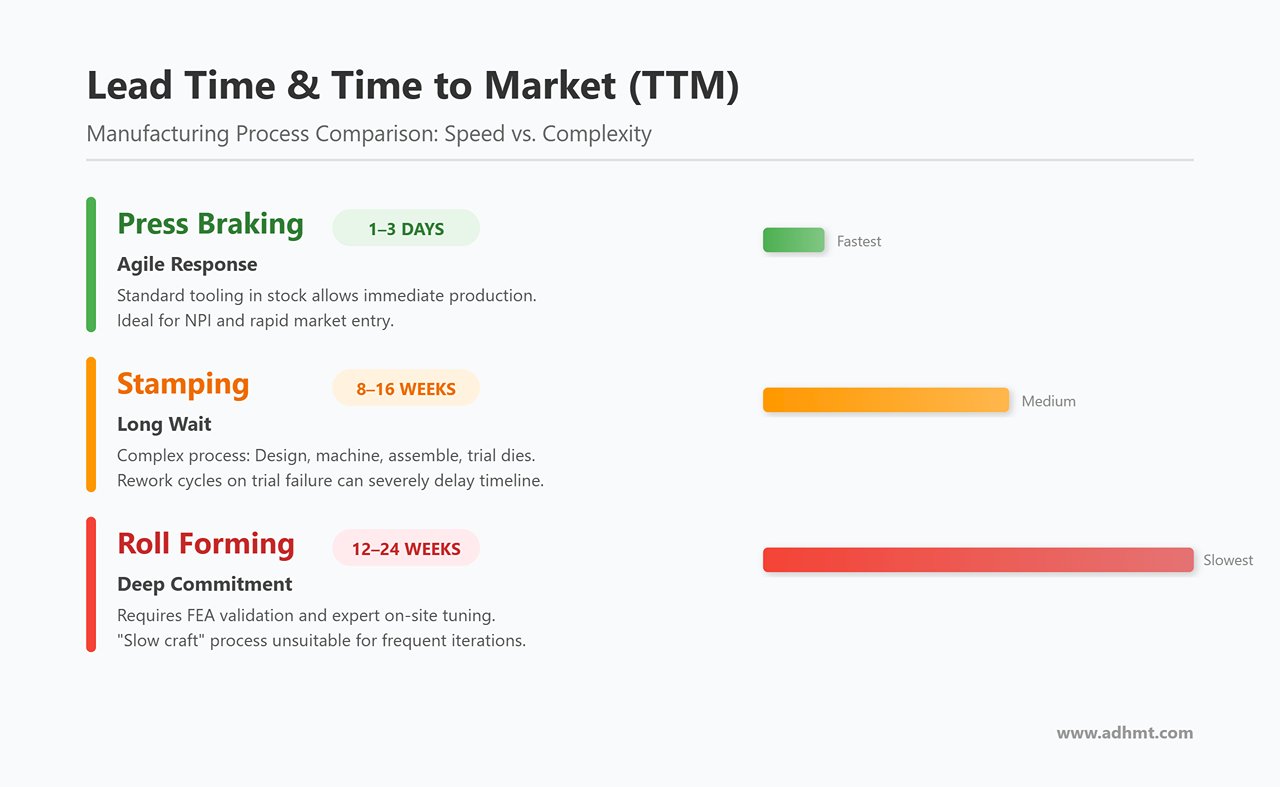This screenshot has height=787, width=1280.
Task: Select the Roll Forming heading
Action: [x=206, y=544]
